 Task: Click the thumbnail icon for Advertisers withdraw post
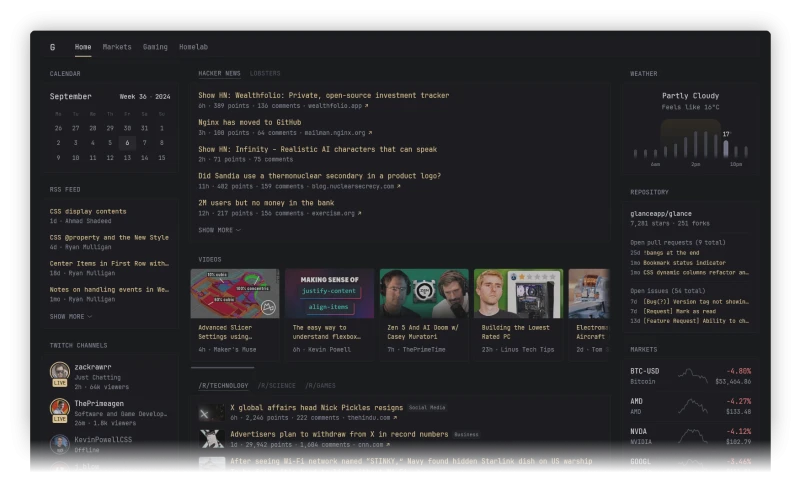(211, 439)
